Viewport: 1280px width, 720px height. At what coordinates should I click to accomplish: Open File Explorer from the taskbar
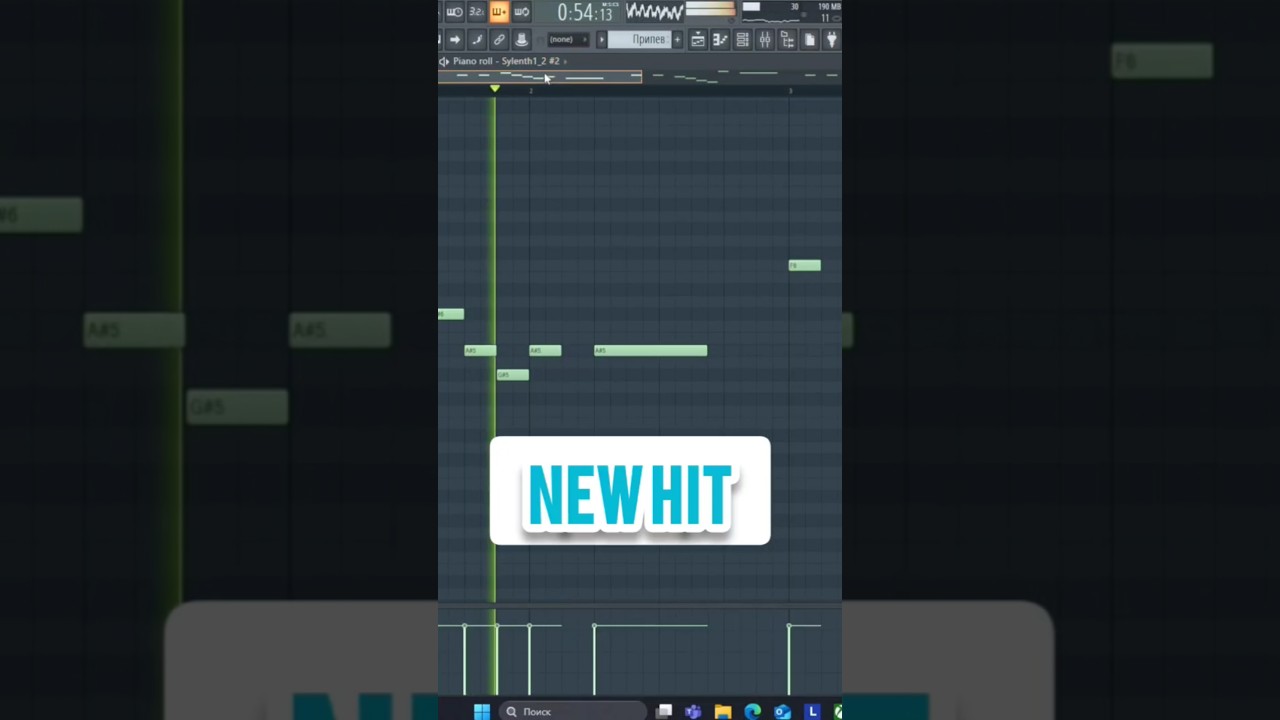(723, 711)
